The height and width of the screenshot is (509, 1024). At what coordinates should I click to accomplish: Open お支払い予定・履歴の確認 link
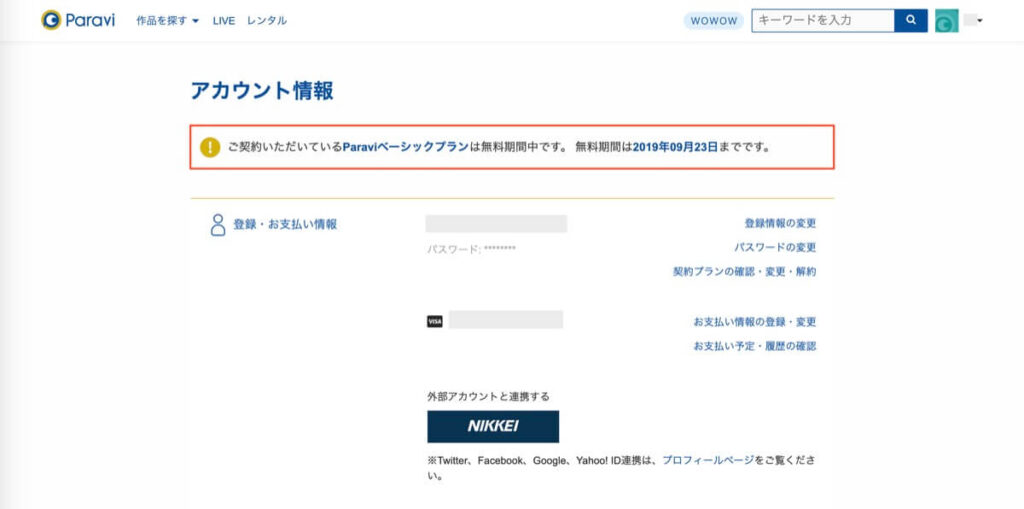[754, 346]
